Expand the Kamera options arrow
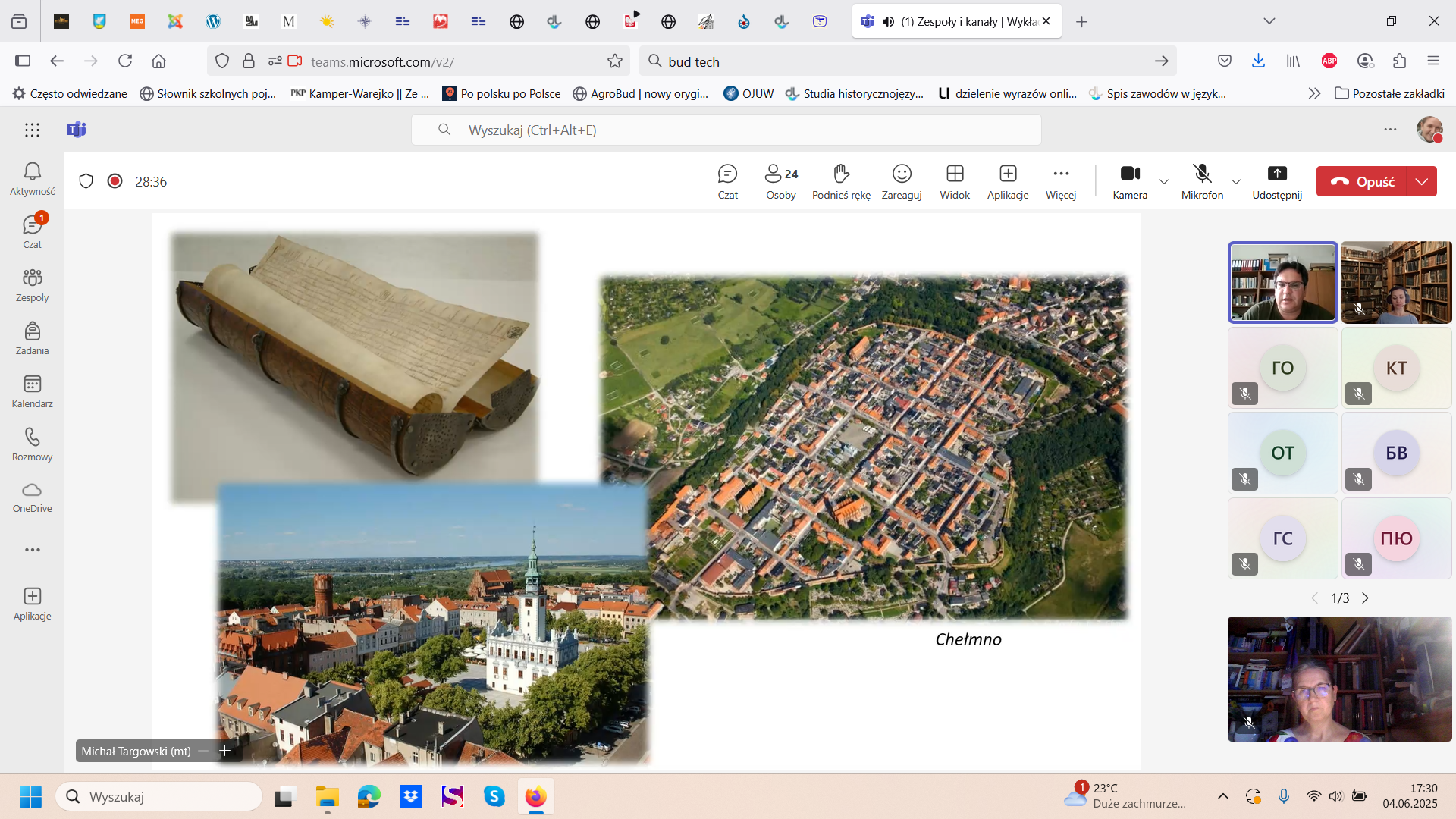The width and height of the screenshot is (1456, 819). pyautogui.click(x=1164, y=182)
